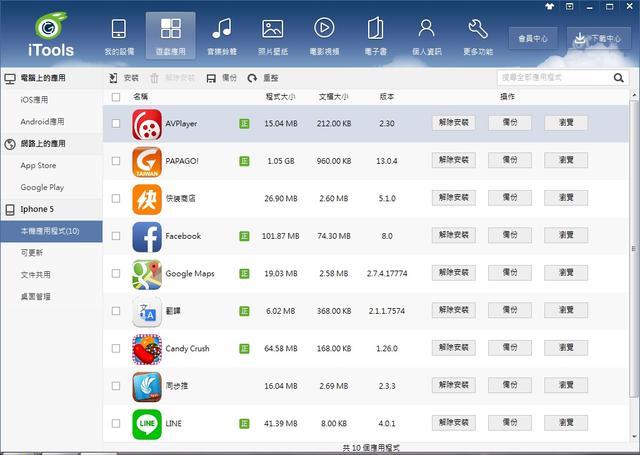Click the Translate app icon
This screenshot has height=455, width=640.
click(147, 312)
